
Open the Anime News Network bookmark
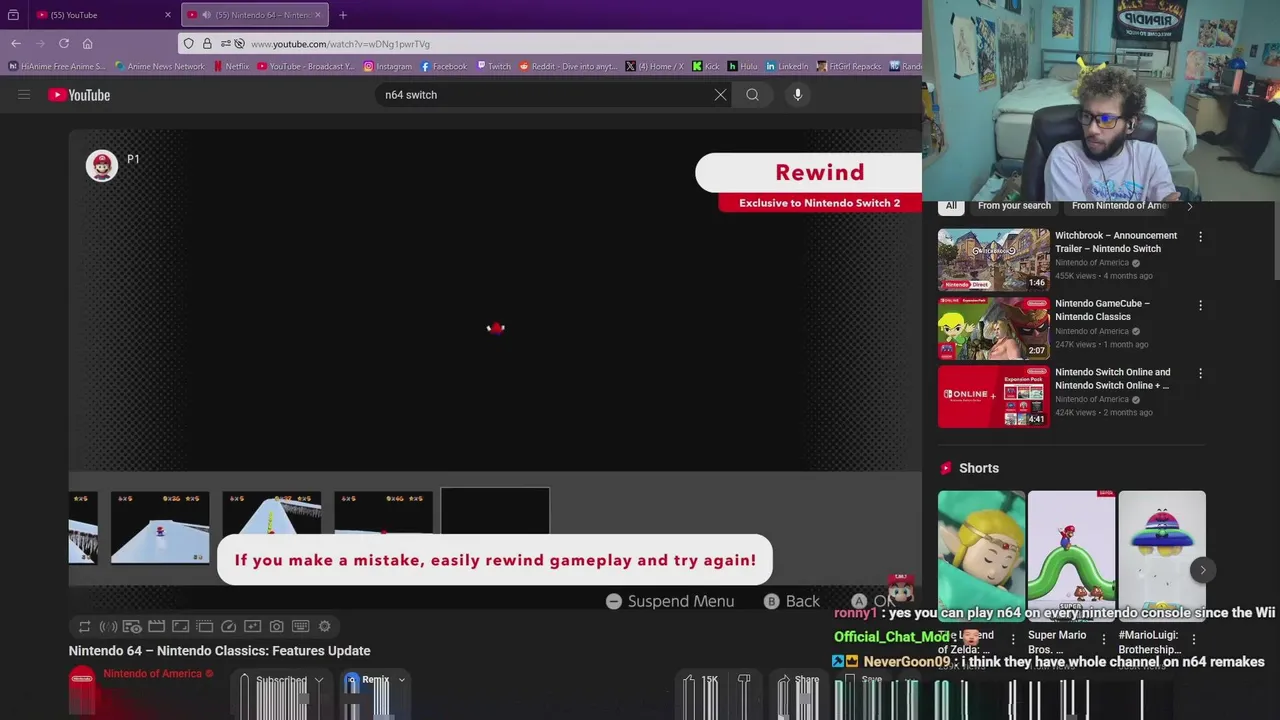pos(160,66)
